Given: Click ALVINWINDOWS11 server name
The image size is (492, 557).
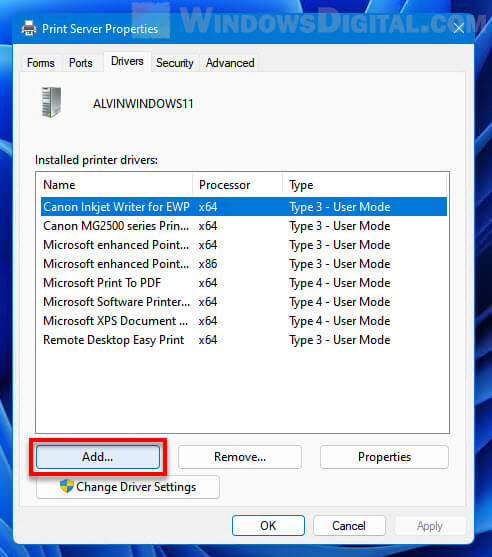Looking at the screenshot, I should click(143, 104).
